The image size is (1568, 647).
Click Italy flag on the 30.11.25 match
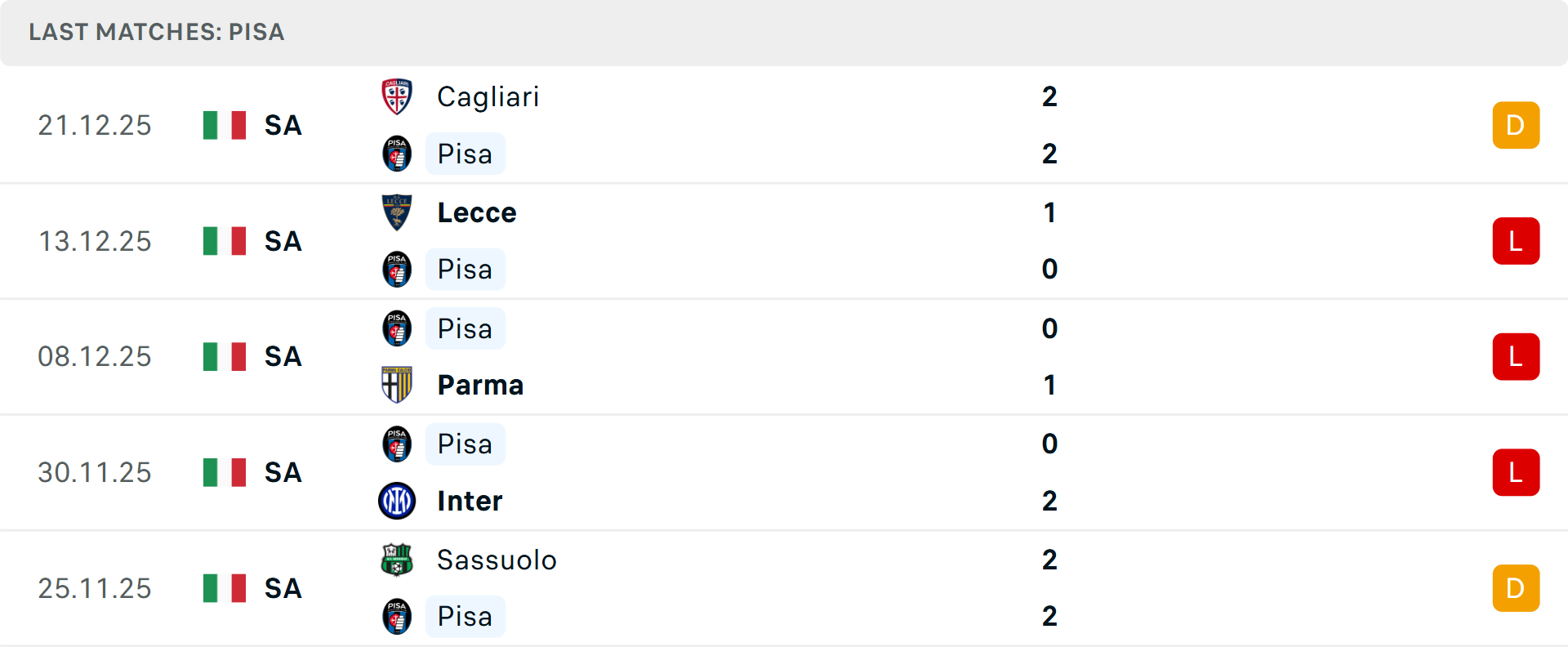pyautogui.click(x=225, y=472)
